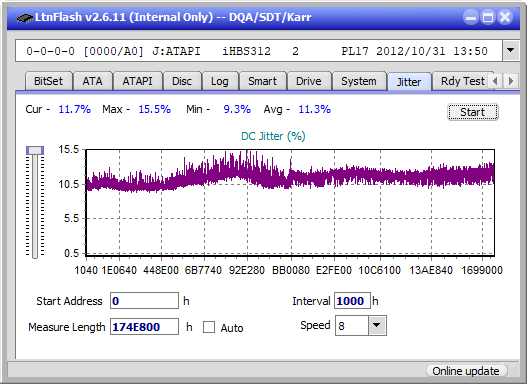
Task: Click the vertical jitter scale slider thumb
Action: (x=35, y=150)
